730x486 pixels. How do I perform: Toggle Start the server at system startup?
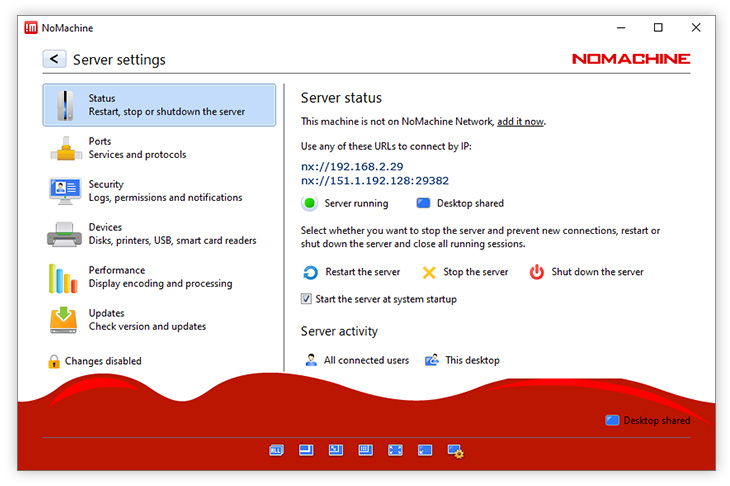pos(307,299)
